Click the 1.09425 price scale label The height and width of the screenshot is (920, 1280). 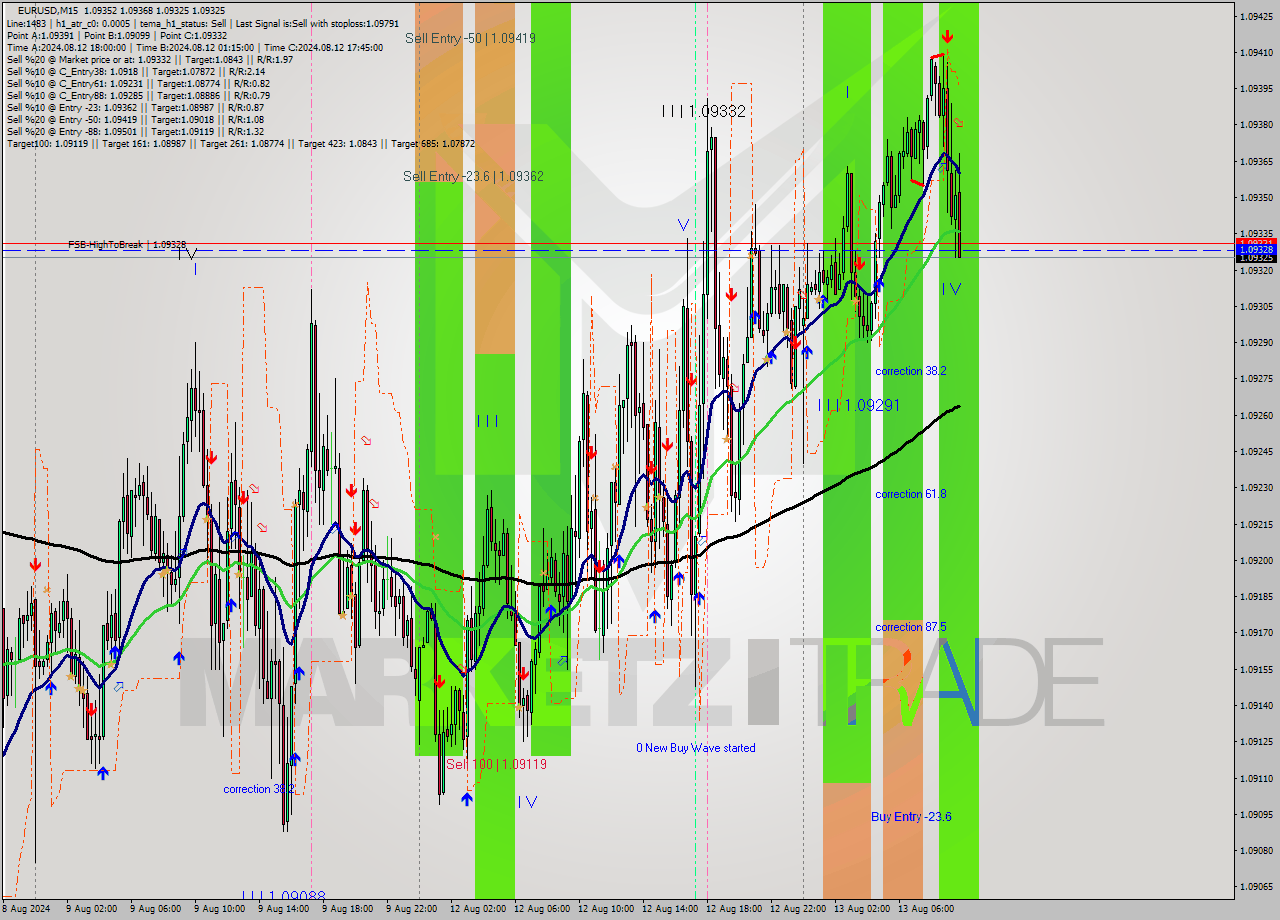coord(1256,16)
